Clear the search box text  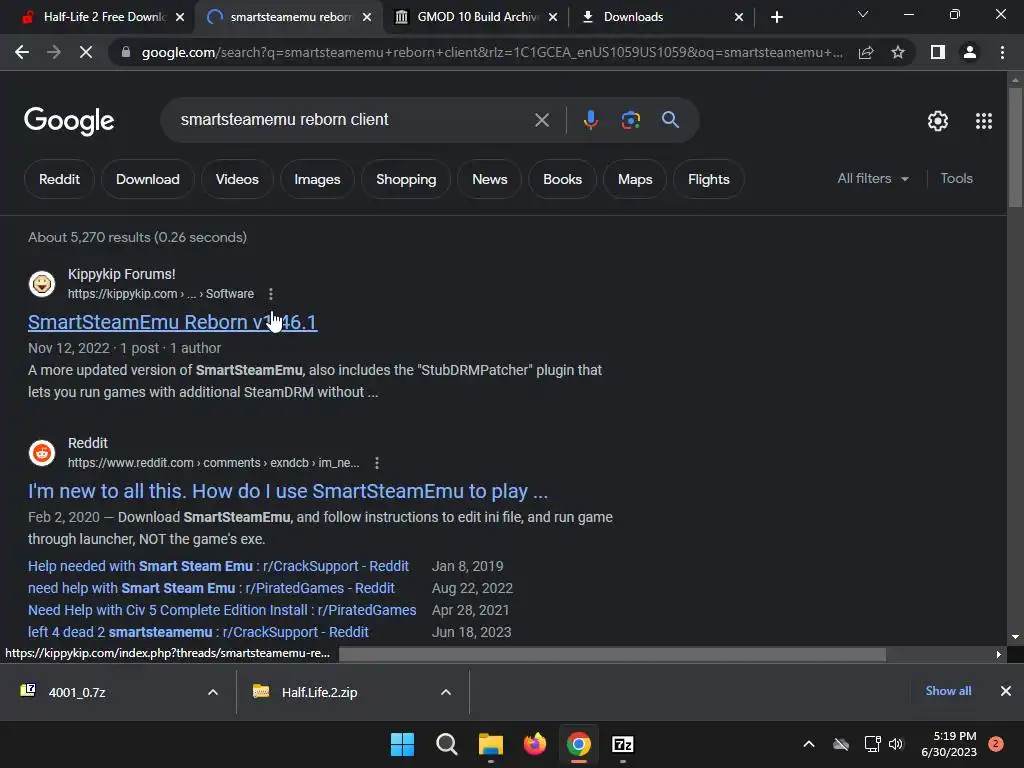pos(542,120)
